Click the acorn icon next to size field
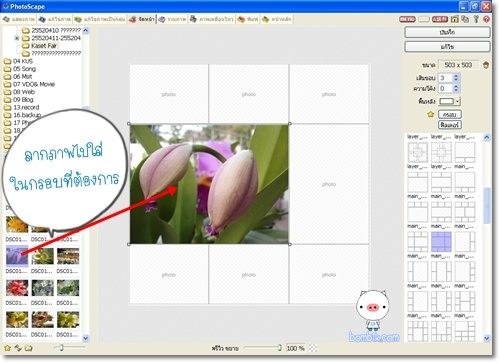500x363 pixels. click(x=486, y=65)
